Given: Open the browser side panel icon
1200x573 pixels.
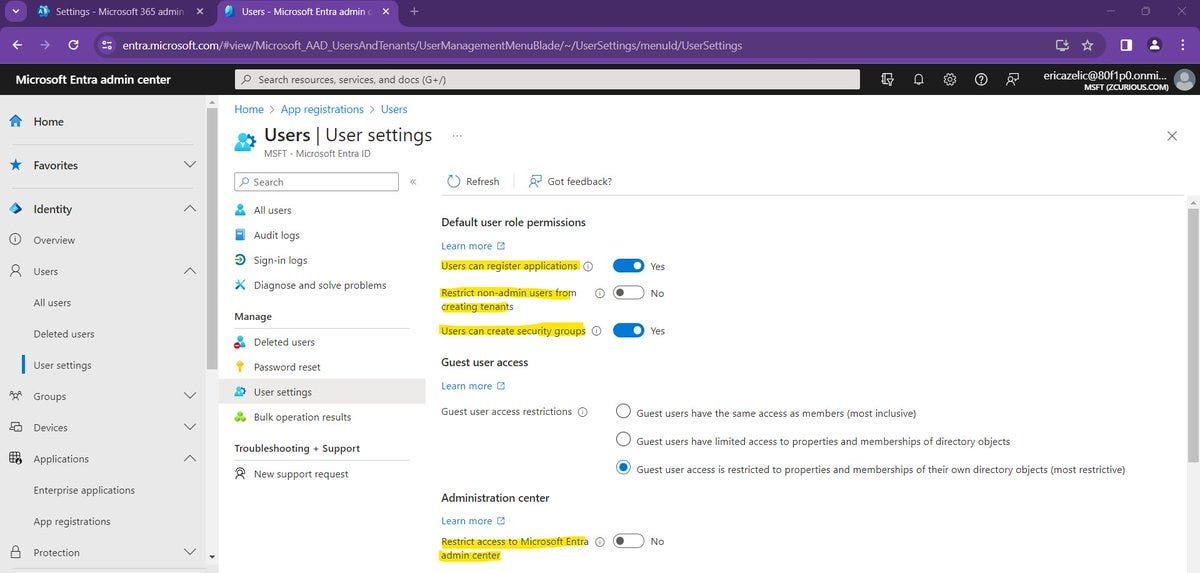Looking at the screenshot, I should click(x=1126, y=45).
